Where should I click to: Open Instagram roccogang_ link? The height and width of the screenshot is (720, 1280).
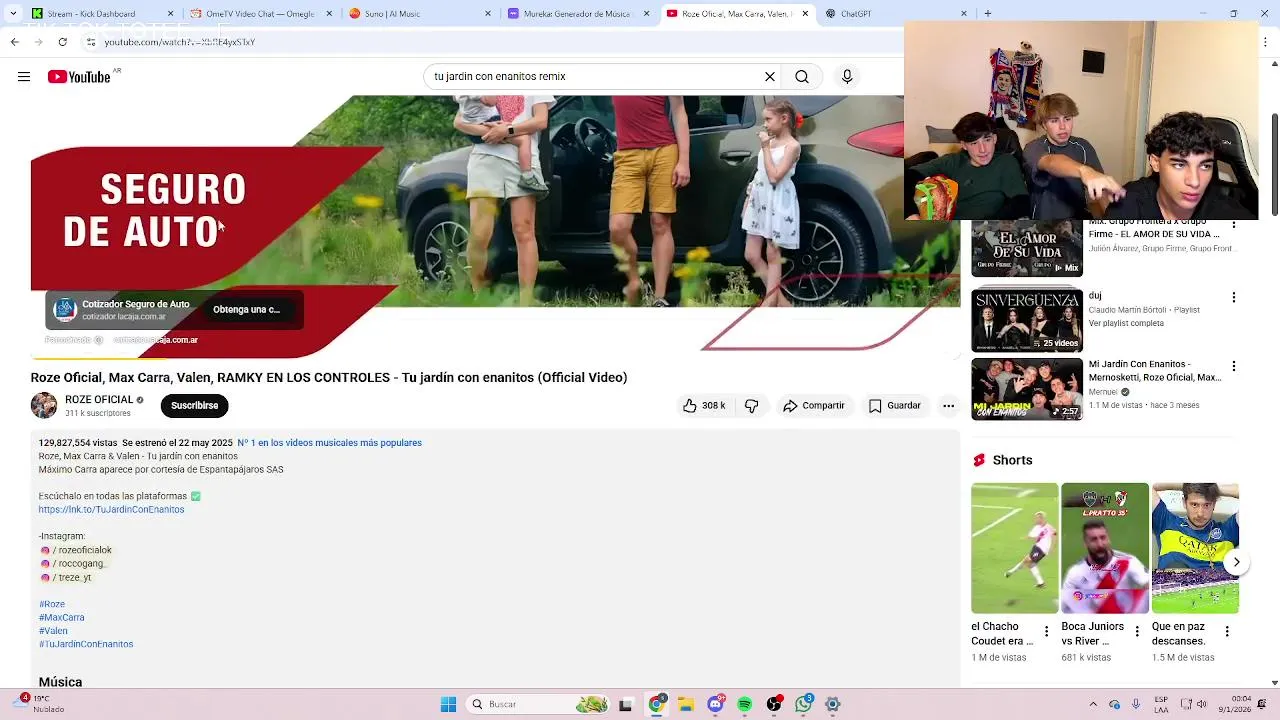point(73,564)
